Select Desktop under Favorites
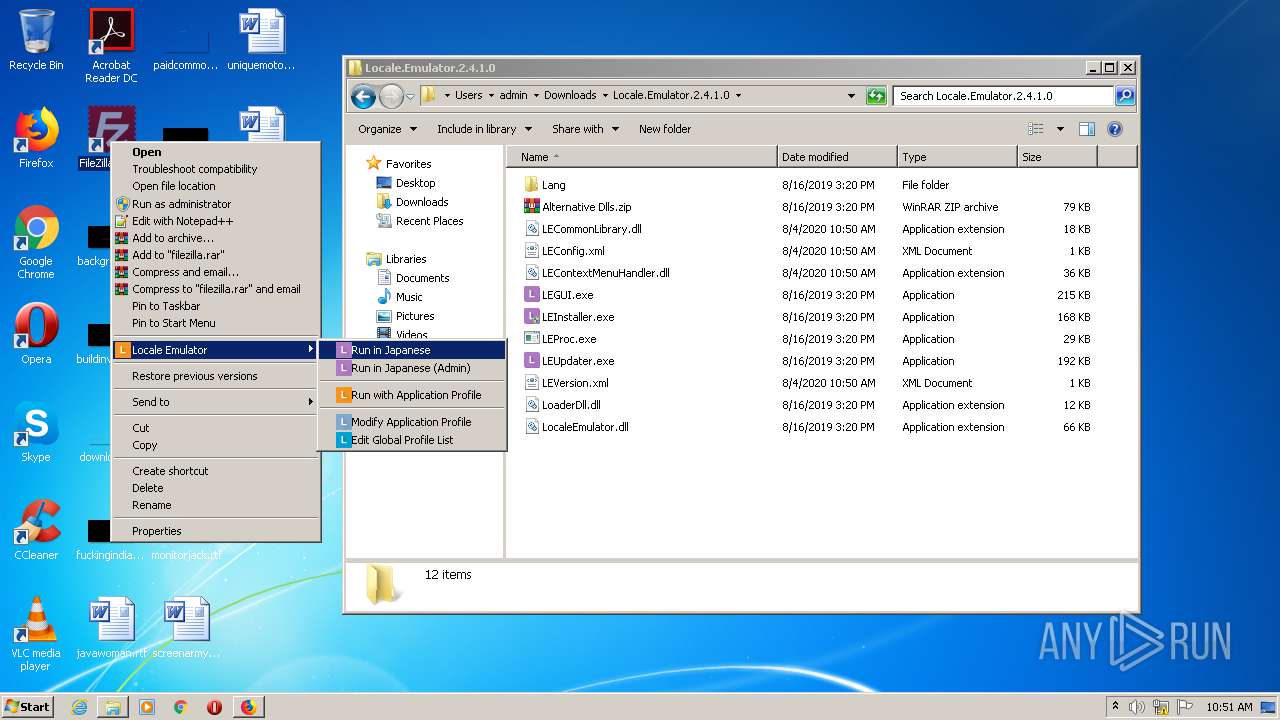 (406, 183)
